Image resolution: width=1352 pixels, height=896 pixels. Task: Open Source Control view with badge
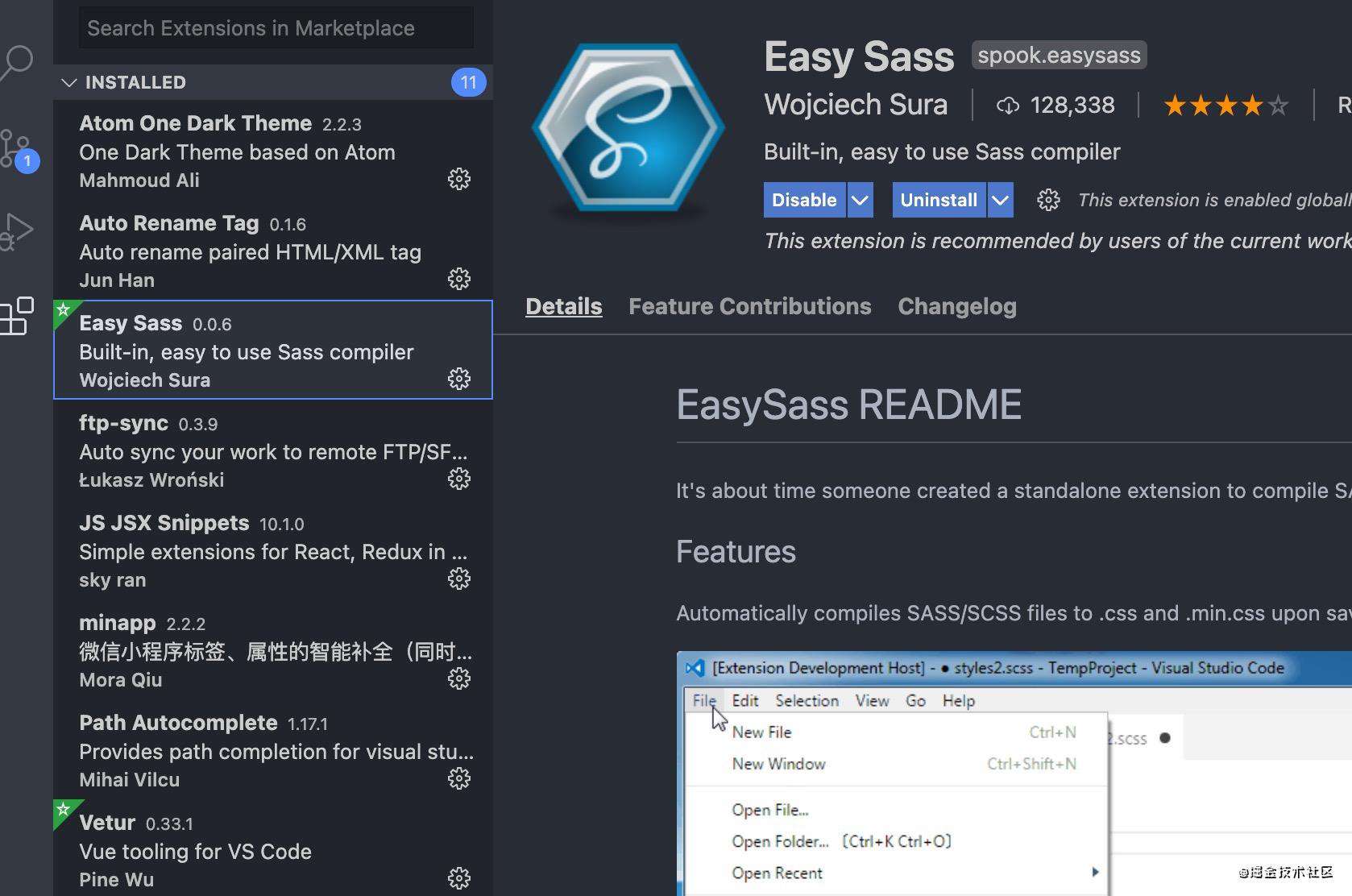pyautogui.click(x=16, y=150)
